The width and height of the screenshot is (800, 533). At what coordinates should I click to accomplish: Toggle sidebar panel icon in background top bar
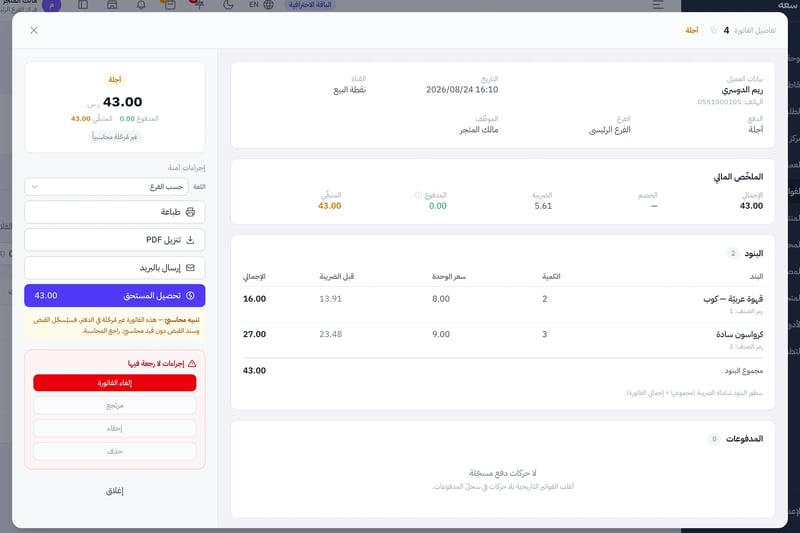[x=83, y=5]
